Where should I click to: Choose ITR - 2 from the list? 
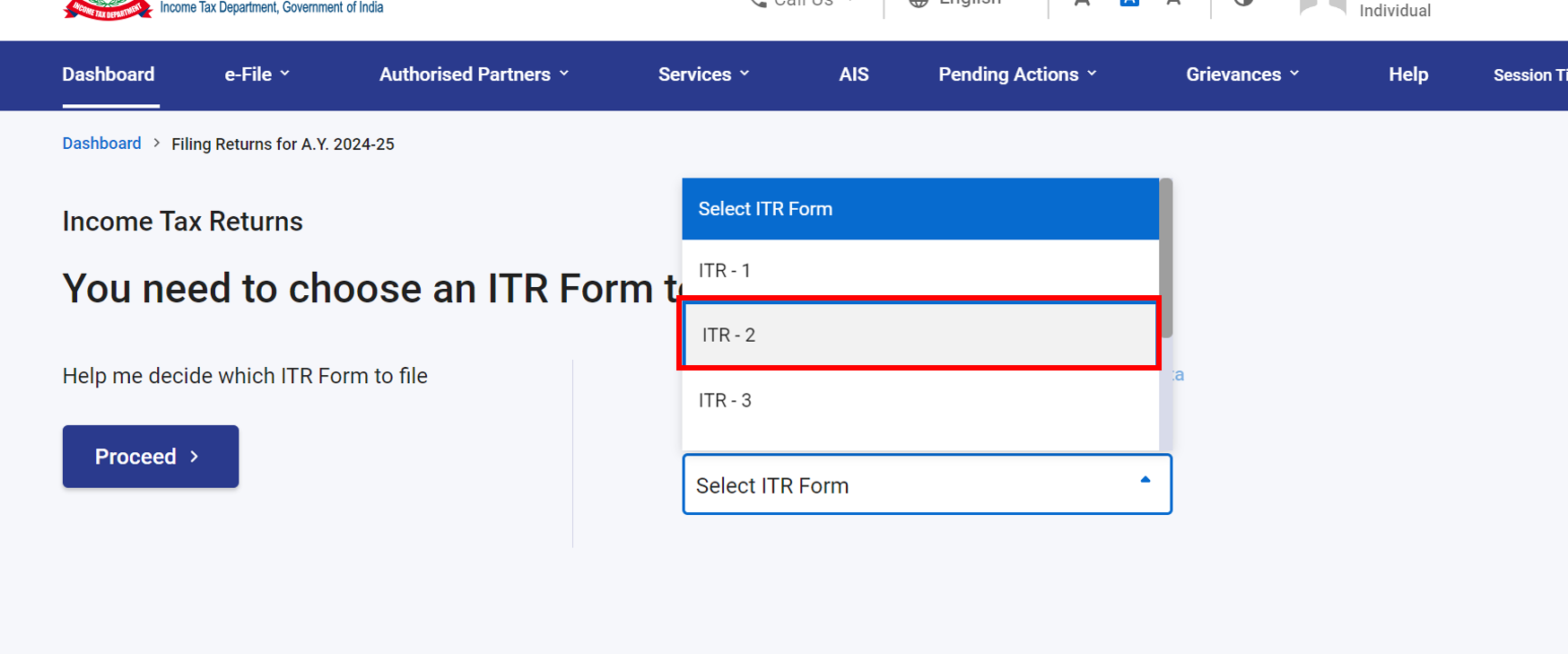pos(919,335)
